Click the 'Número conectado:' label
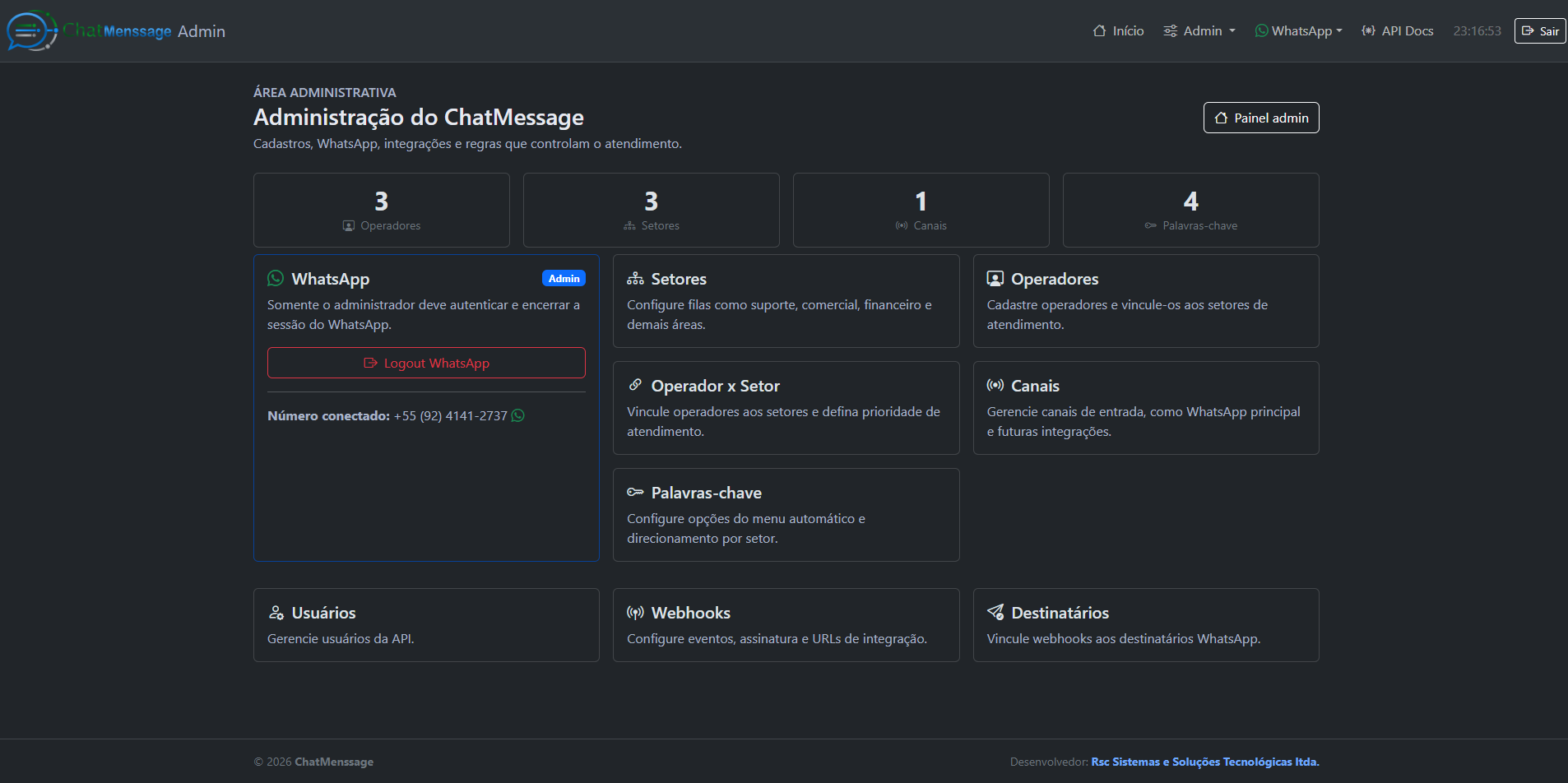 (328, 415)
